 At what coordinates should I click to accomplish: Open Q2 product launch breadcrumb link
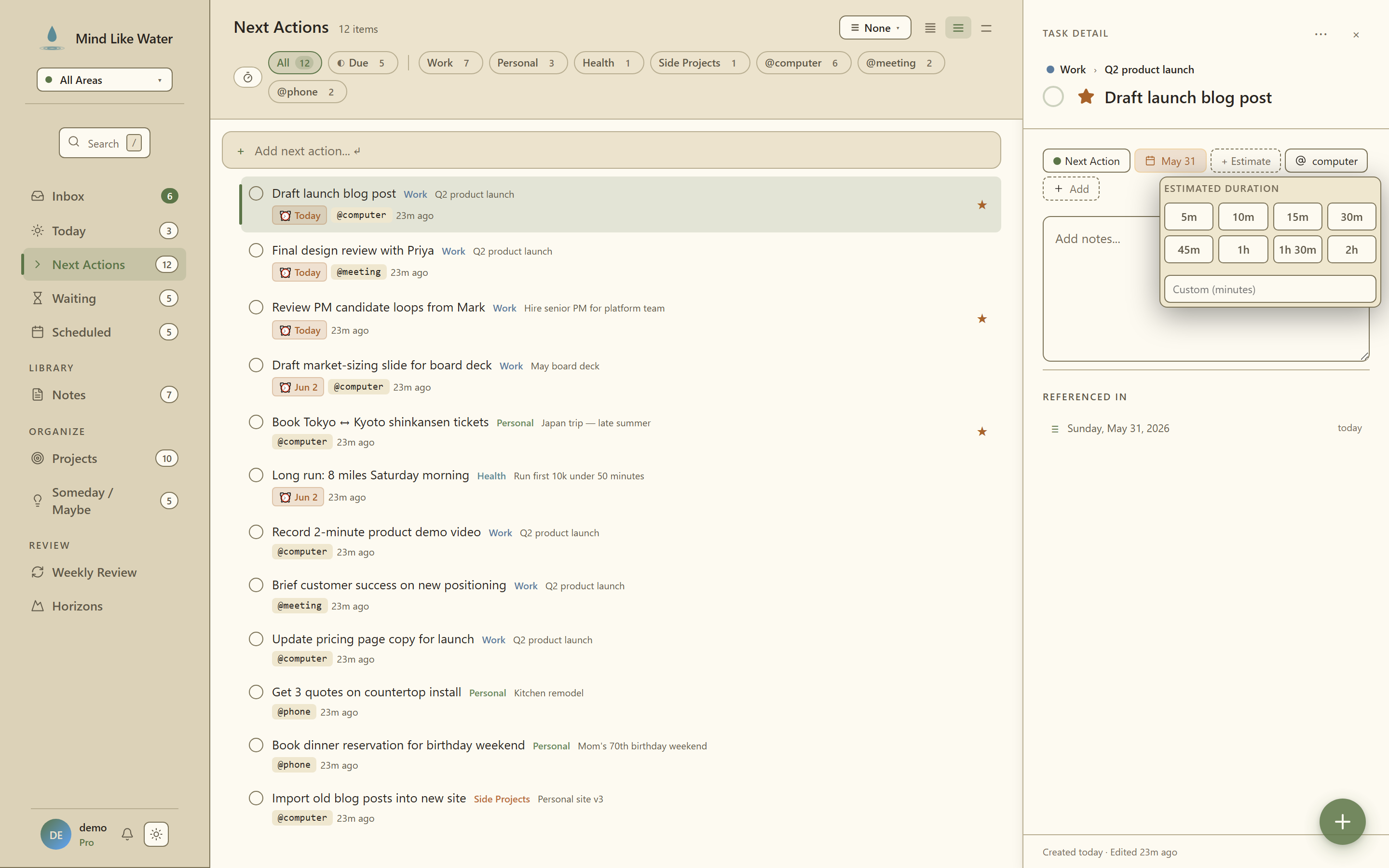click(x=1149, y=69)
